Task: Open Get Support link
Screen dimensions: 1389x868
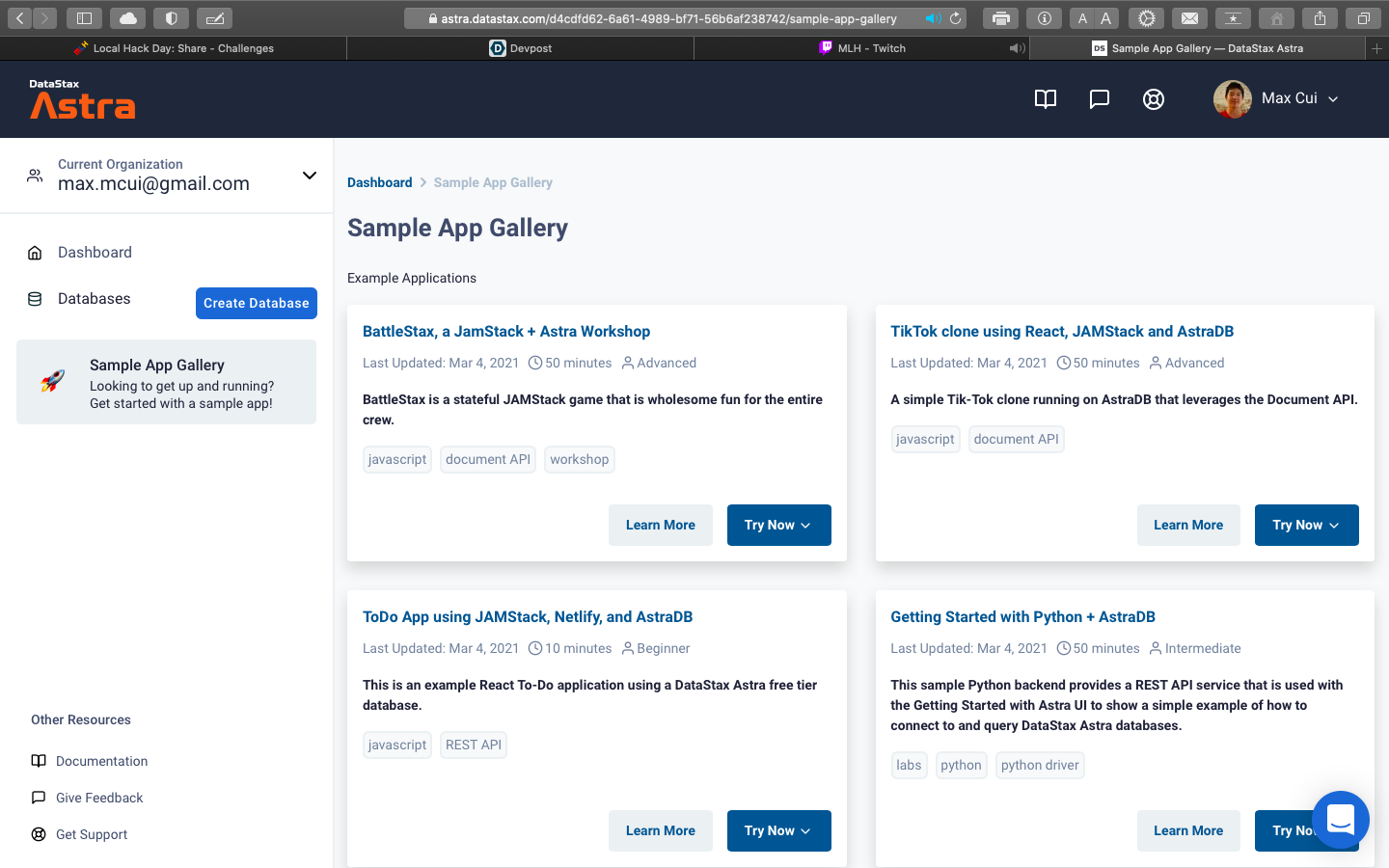Action: [92, 834]
